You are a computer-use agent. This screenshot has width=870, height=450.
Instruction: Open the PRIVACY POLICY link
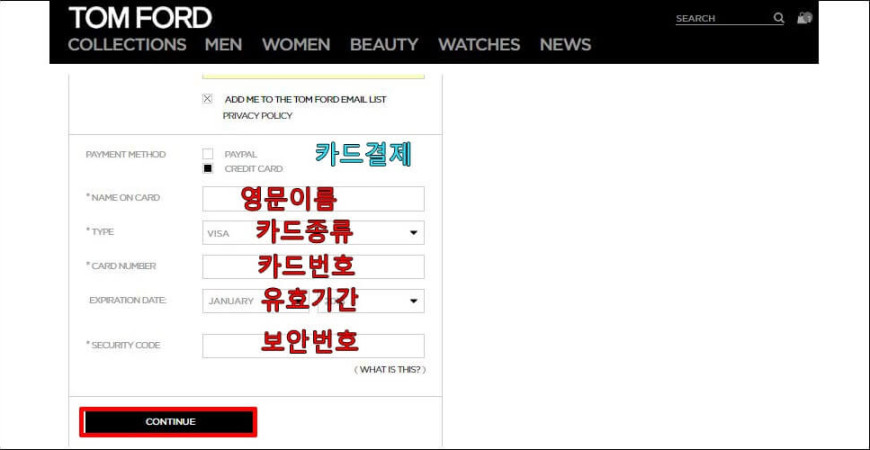(257, 116)
